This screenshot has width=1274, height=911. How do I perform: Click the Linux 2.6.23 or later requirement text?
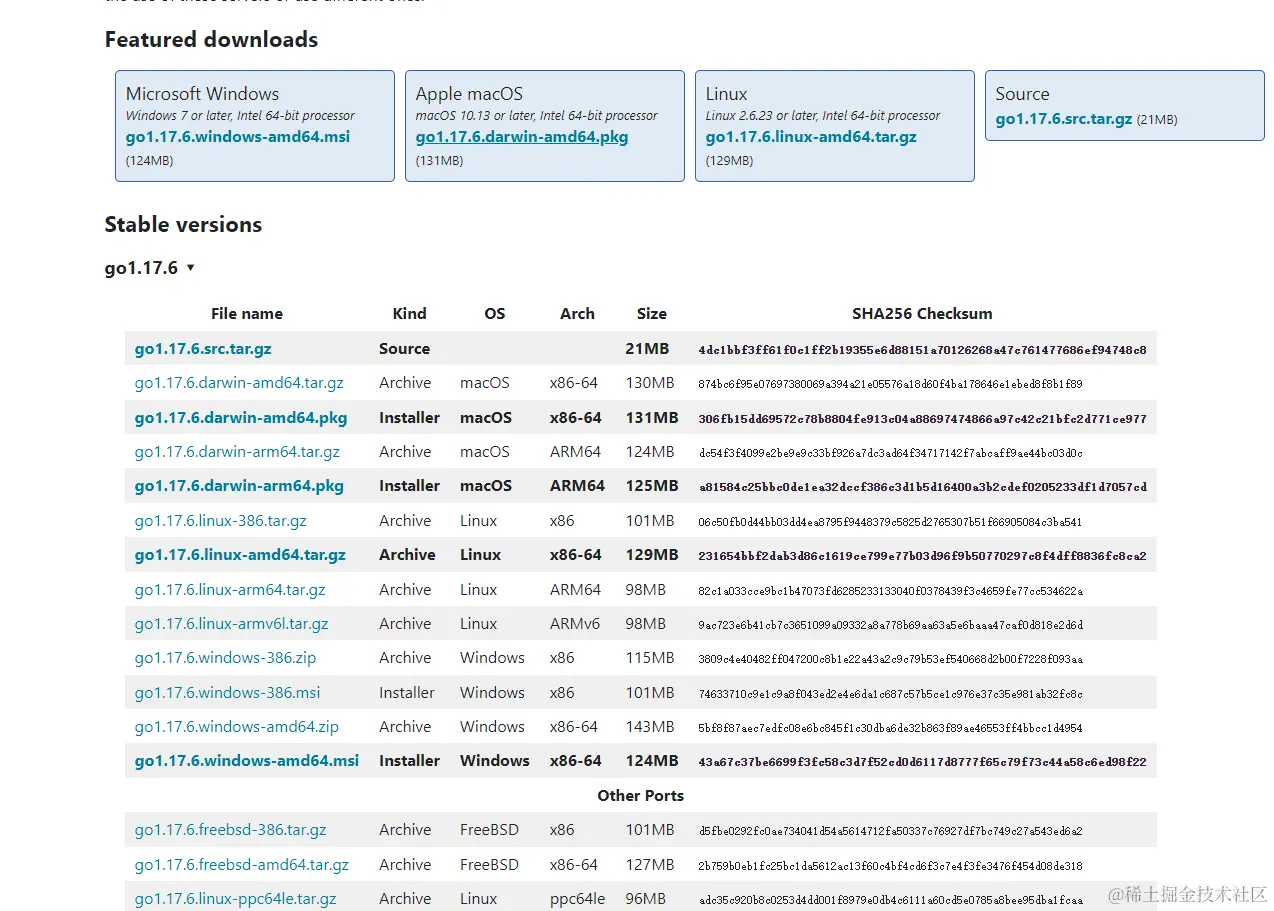pyautogui.click(x=823, y=116)
